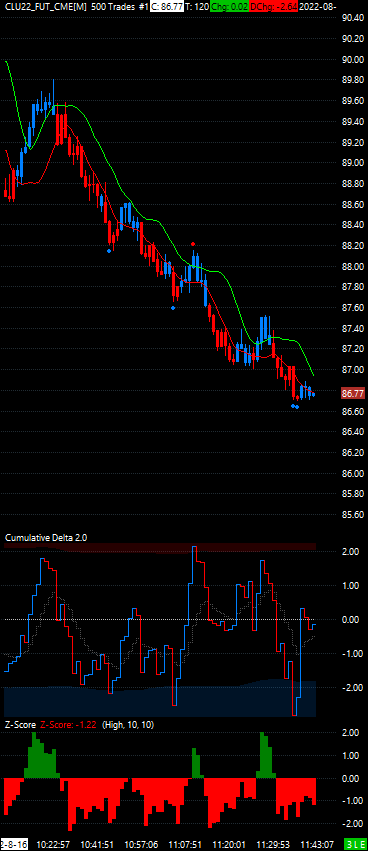Image resolution: width=368 pixels, height=851 pixels.
Task: Click the red dot signal marker above 88.20
Action: pyautogui.click(x=193, y=244)
